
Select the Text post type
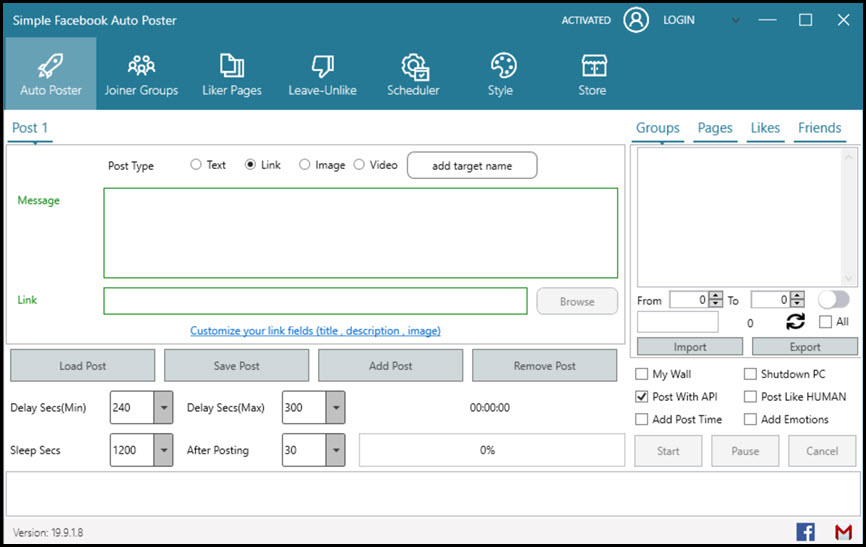click(x=196, y=165)
